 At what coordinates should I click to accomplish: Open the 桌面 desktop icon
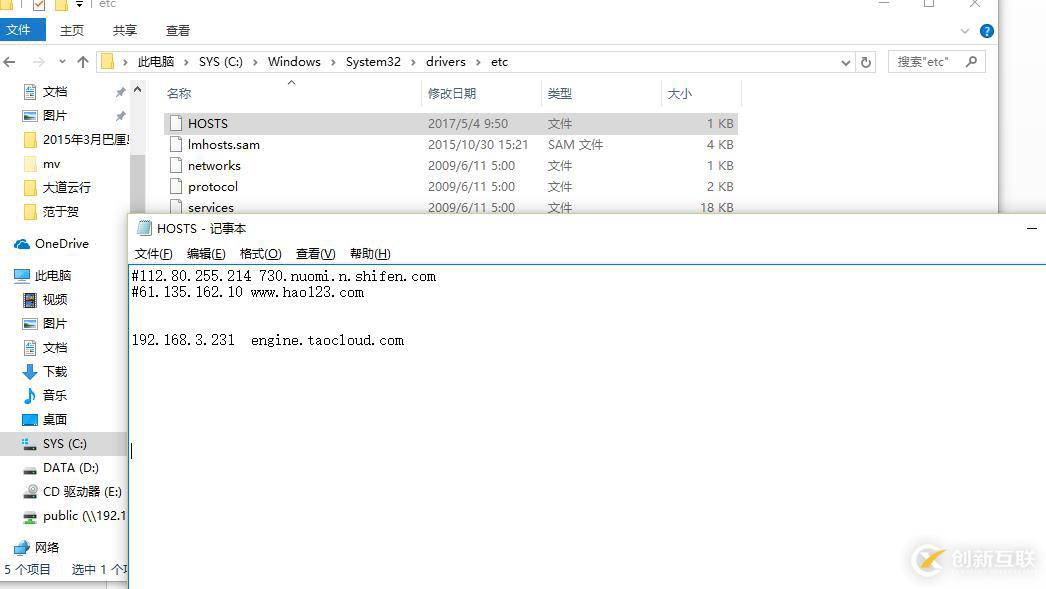(30, 420)
